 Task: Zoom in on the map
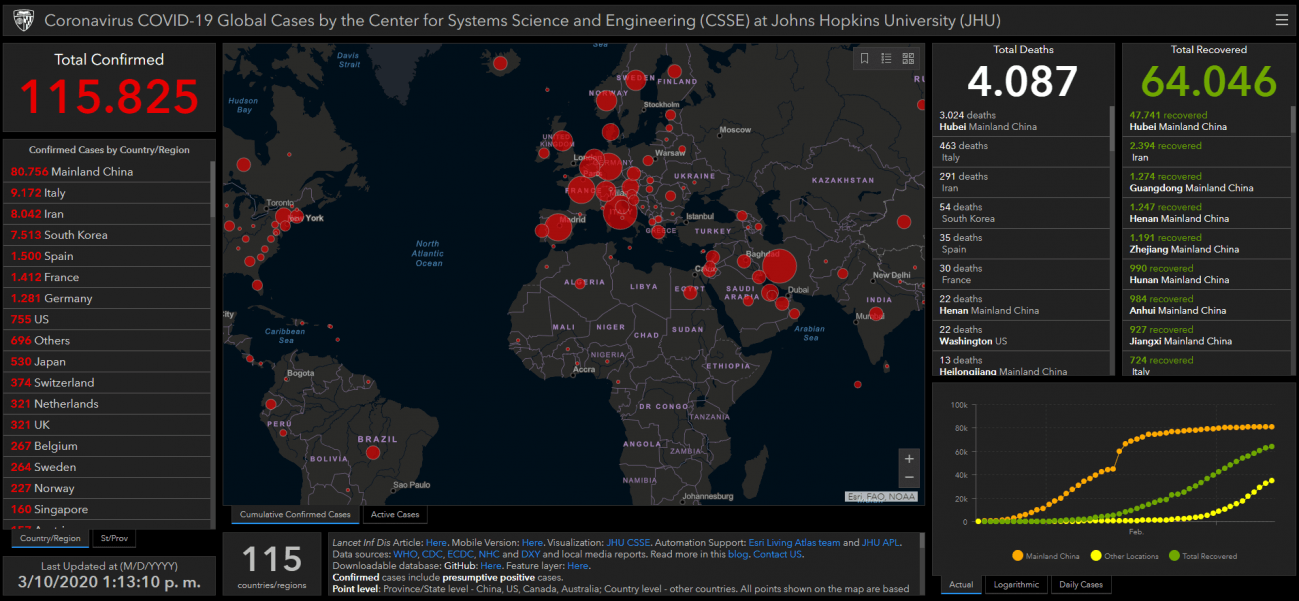coord(909,459)
